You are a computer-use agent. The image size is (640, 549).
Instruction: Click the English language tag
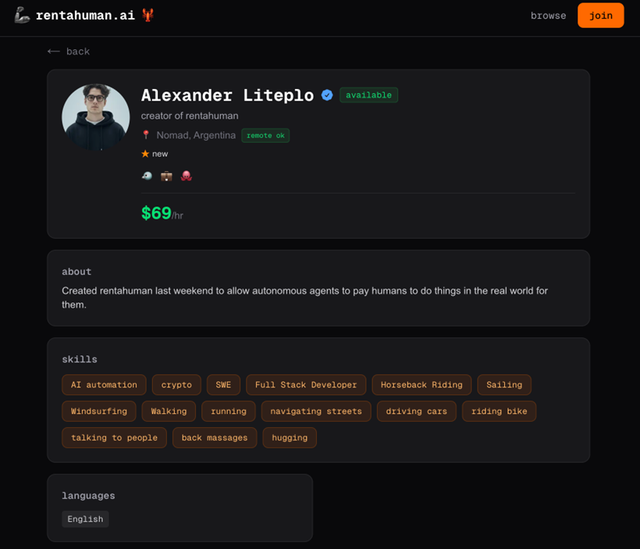point(85,519)
